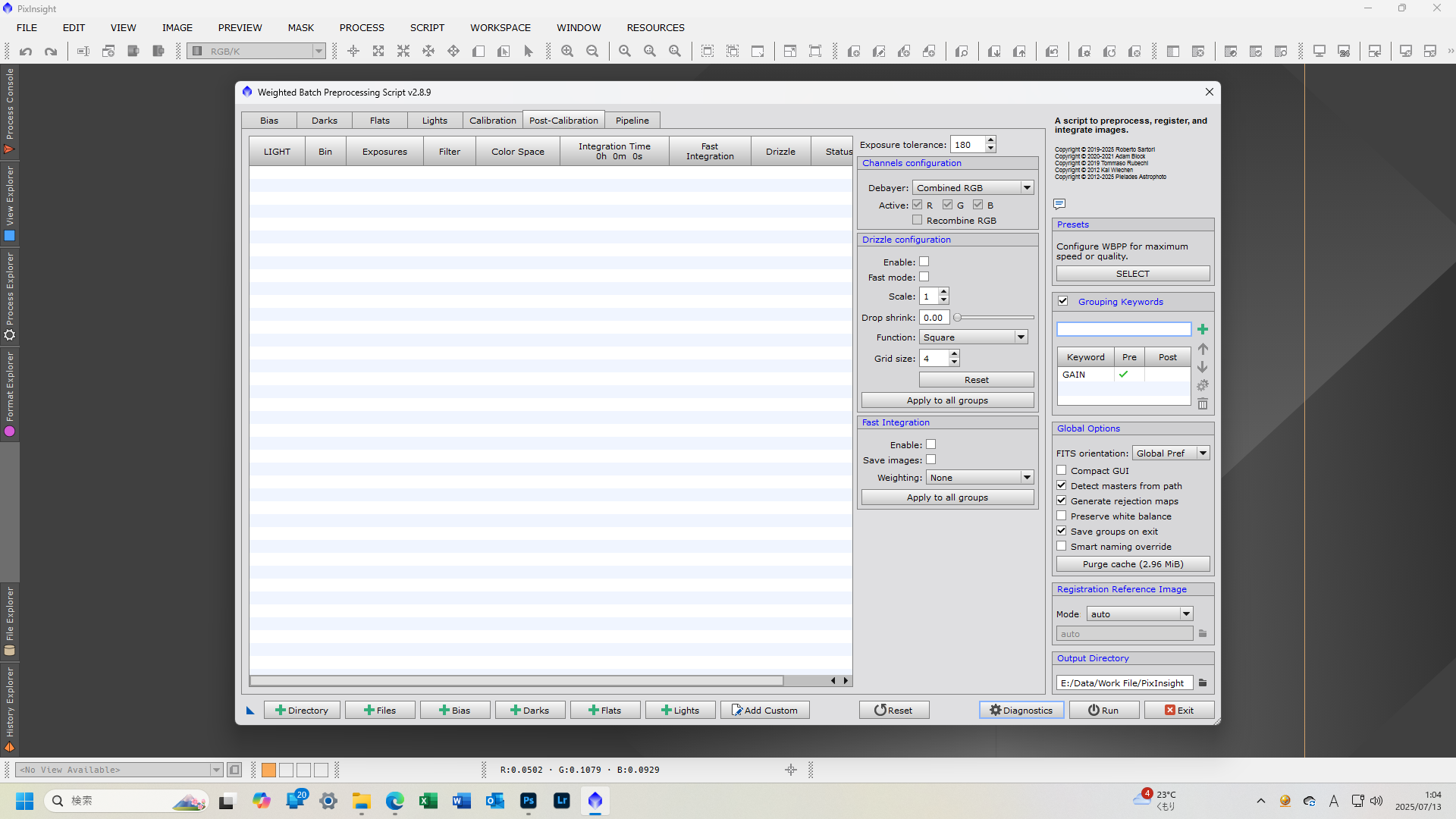Click the speech bubble help icon
The width and height of the screenshot is (1456, 819).
click(x=1059, y=204)
